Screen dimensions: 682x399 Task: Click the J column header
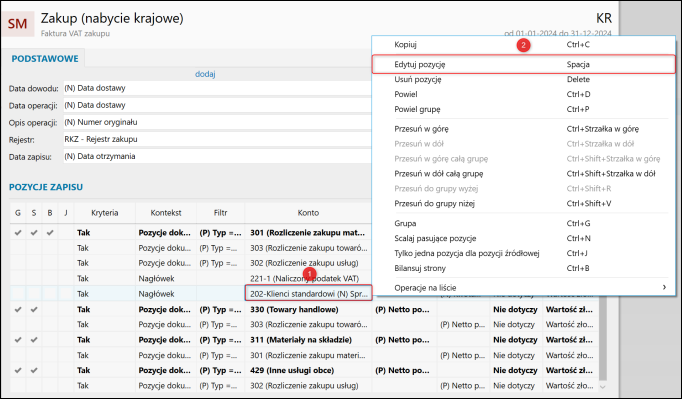(x=66, y=213)
